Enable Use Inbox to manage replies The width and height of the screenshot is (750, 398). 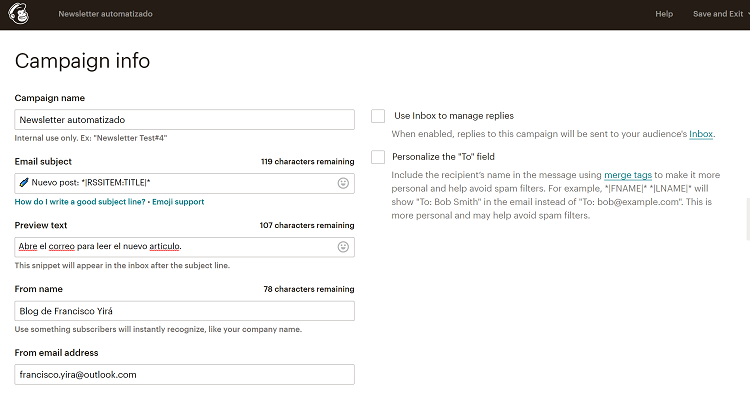point(378,116)
